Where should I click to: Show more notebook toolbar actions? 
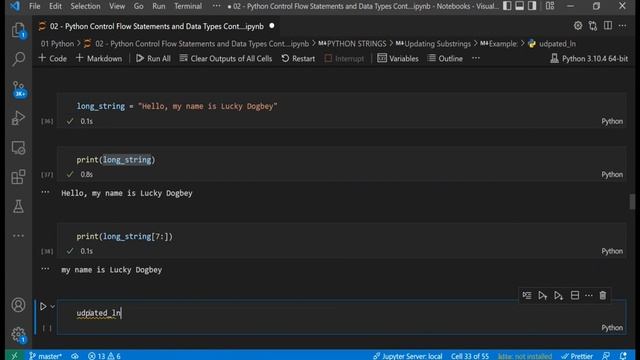click(x=476, y=58)
